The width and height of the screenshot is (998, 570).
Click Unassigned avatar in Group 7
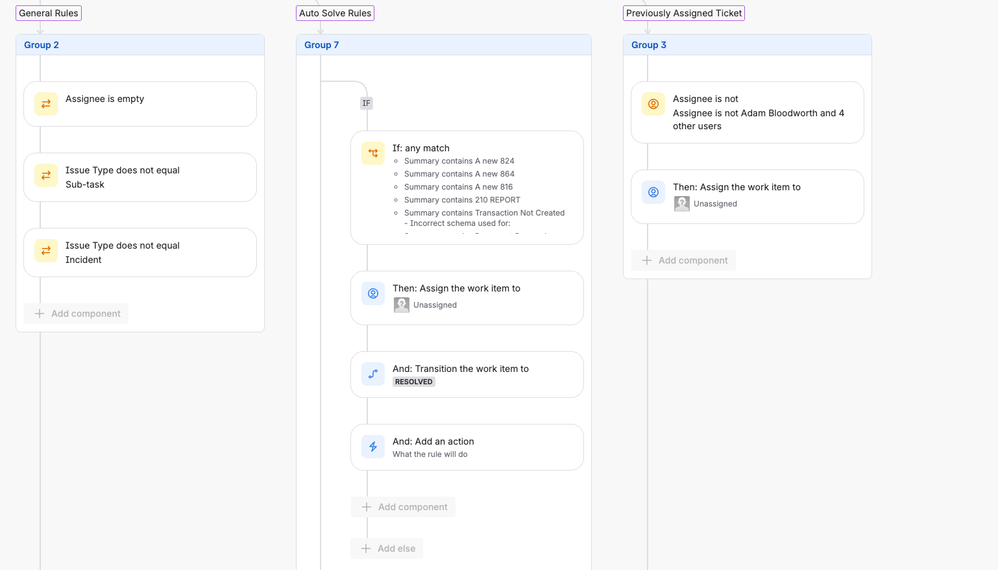401,305
